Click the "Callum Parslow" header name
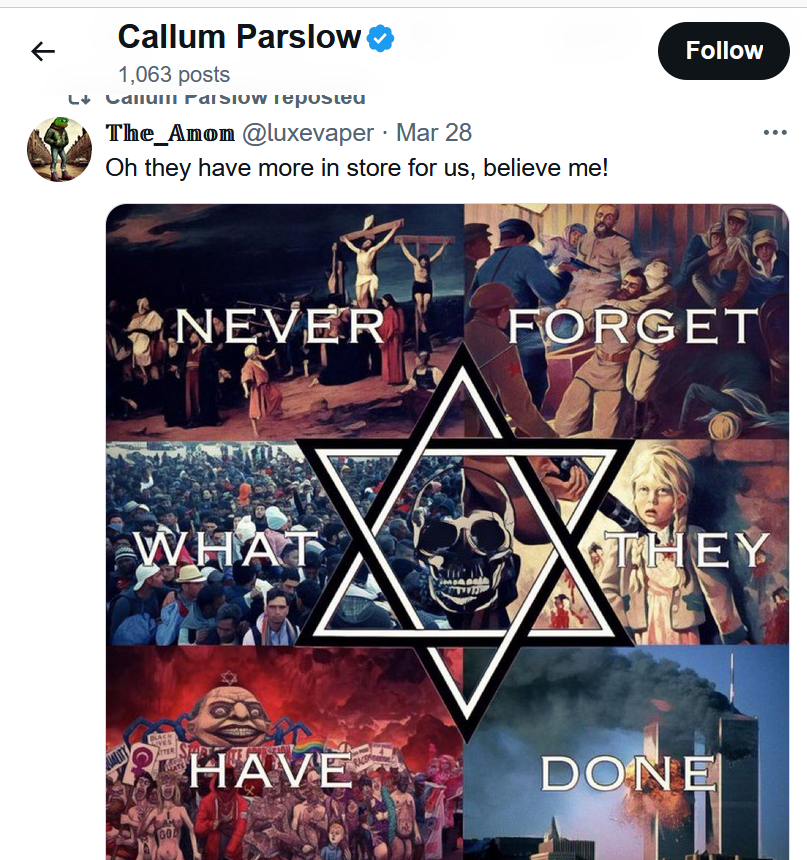 tap(239, 38)
